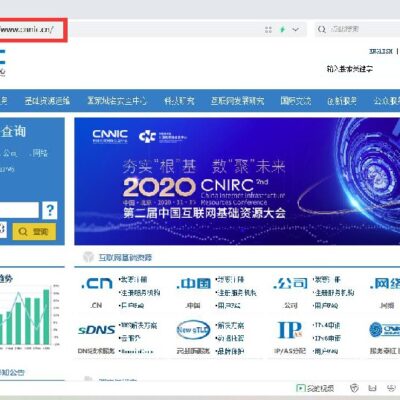
Task: Click the .中国 domain logo
Action: click(x=194, y=284)
